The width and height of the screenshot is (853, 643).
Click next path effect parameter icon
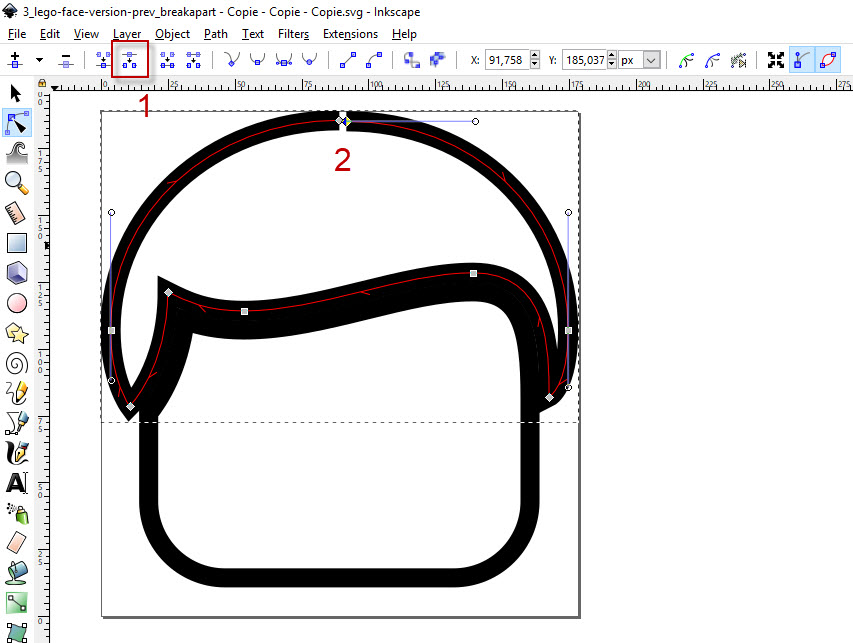click(x=738, y=60)
